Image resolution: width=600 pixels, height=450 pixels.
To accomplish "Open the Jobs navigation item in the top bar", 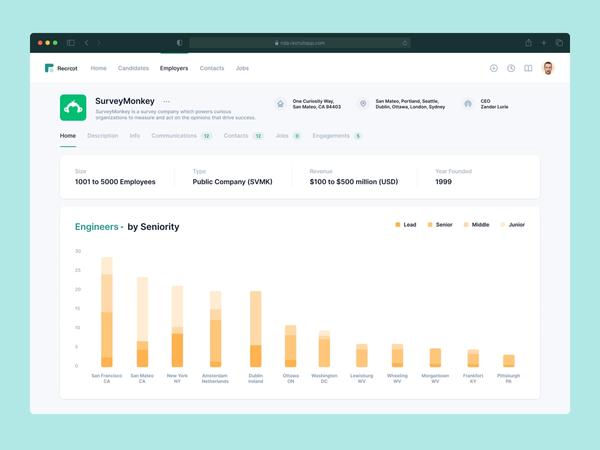I will tap(242, 68).
